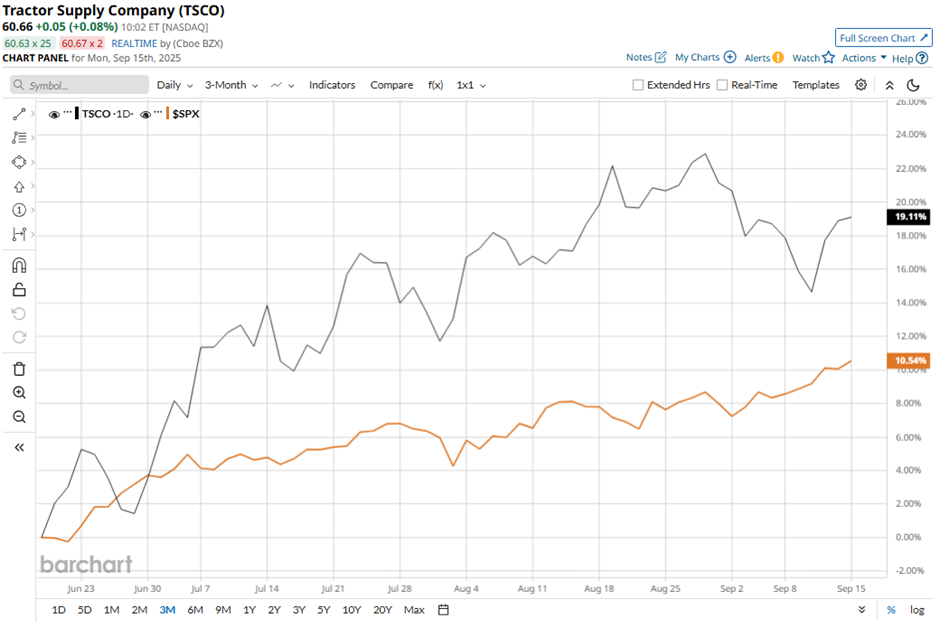Toggle $SPX series visibility eye

tap(145, 114)
